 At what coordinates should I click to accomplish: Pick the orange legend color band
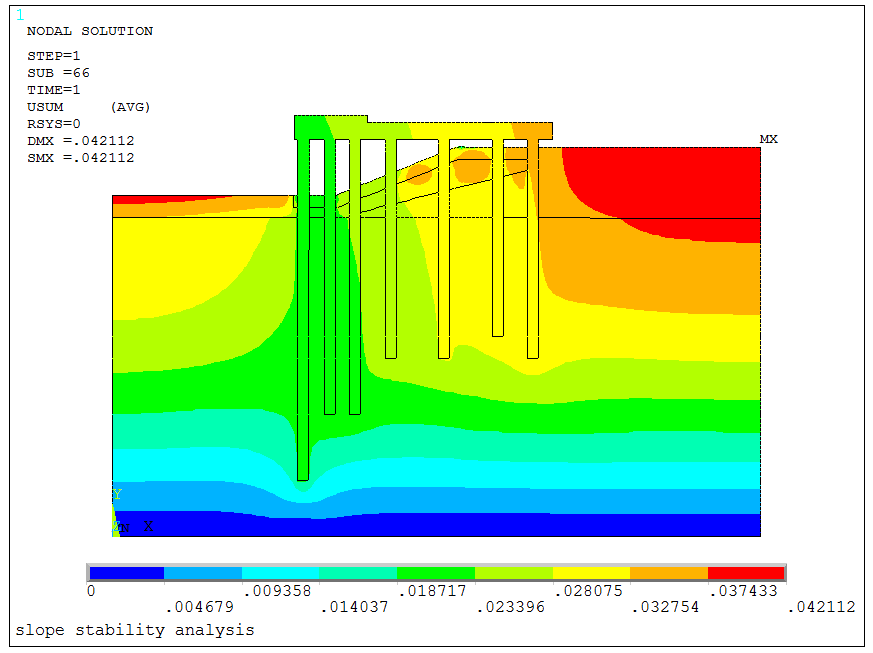click(668, 573)
